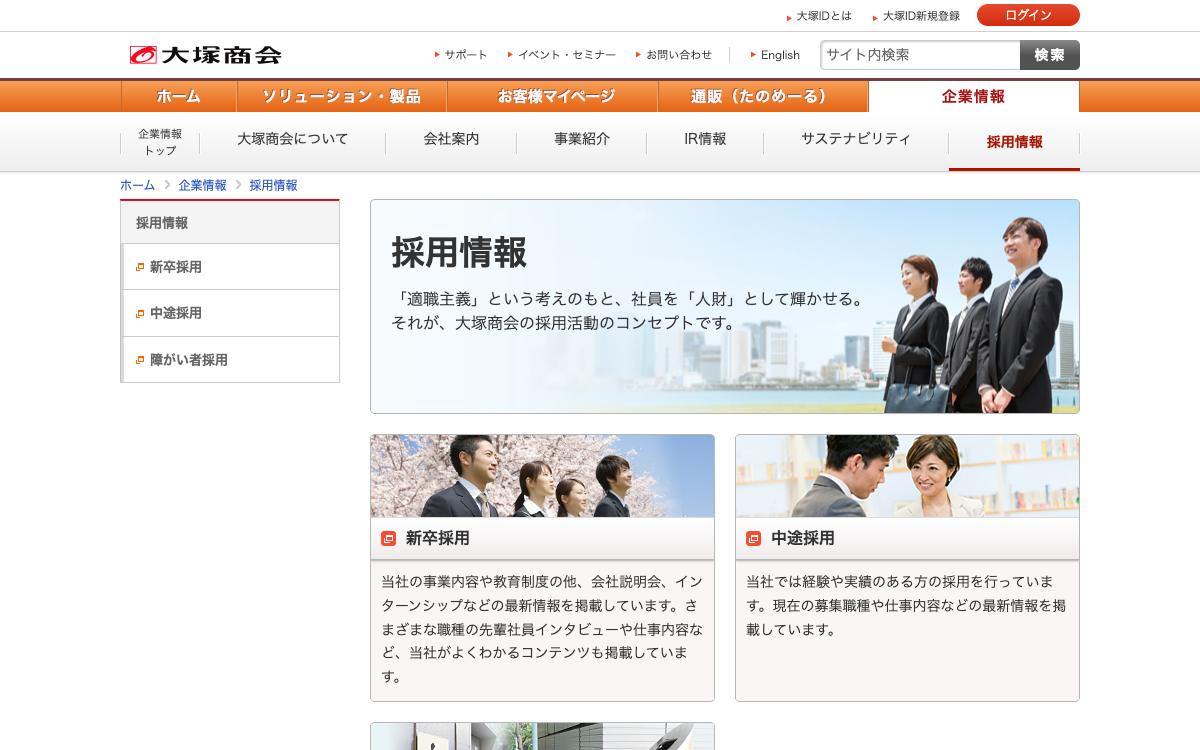Open 企業情報トップ submenu item
1200x750 pixels.
click(160, 142)
